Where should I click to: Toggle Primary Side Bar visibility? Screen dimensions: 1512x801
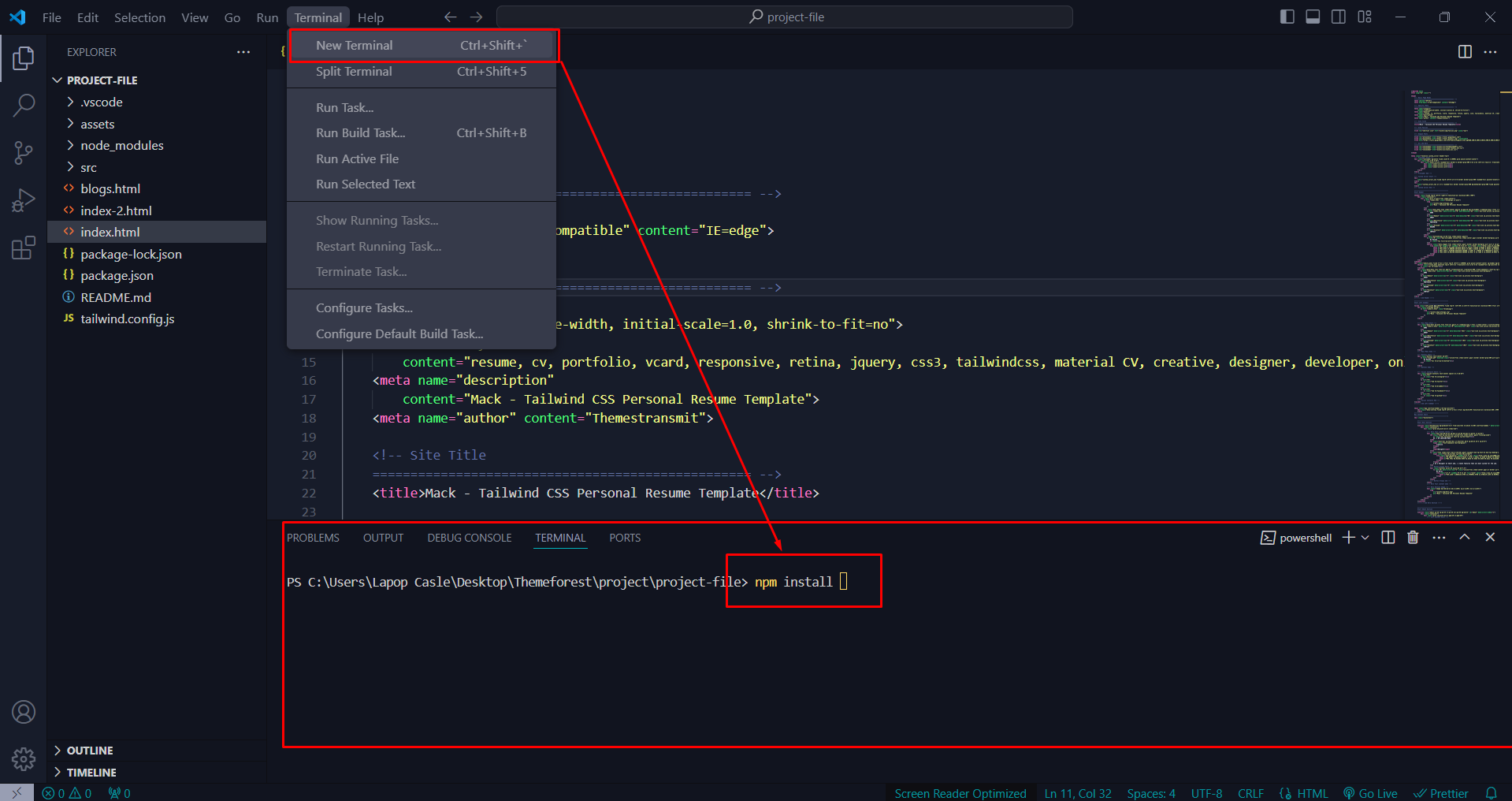point(1287,17)
